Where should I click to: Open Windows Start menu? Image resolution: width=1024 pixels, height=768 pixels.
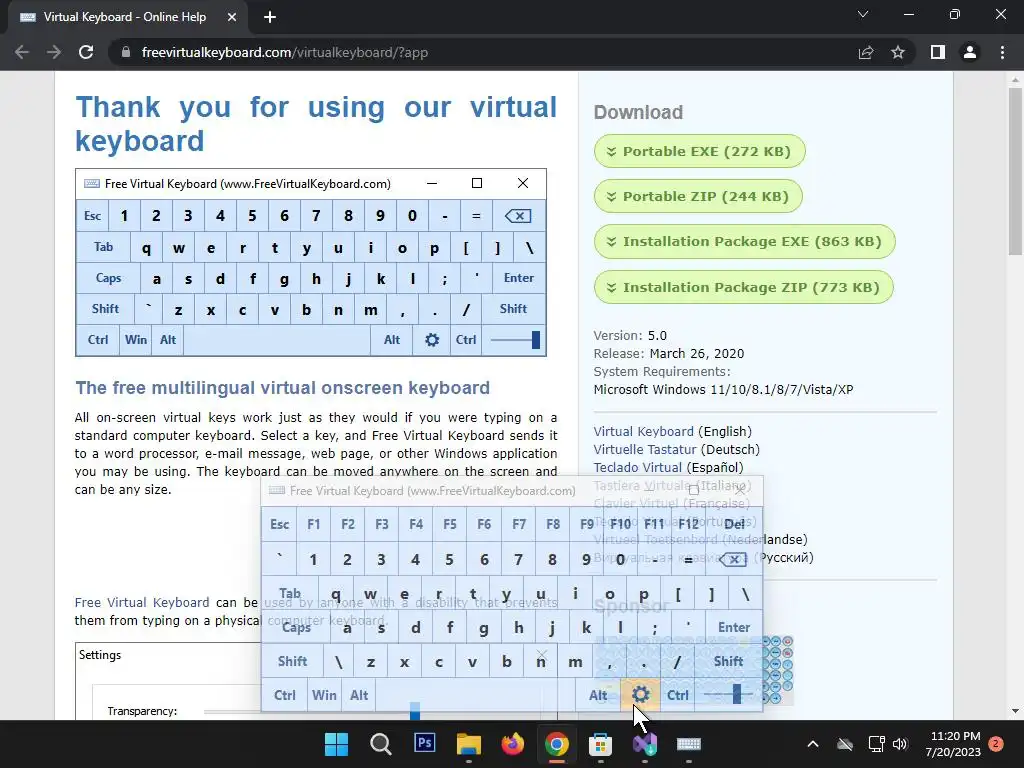click(x=336, y=744)
